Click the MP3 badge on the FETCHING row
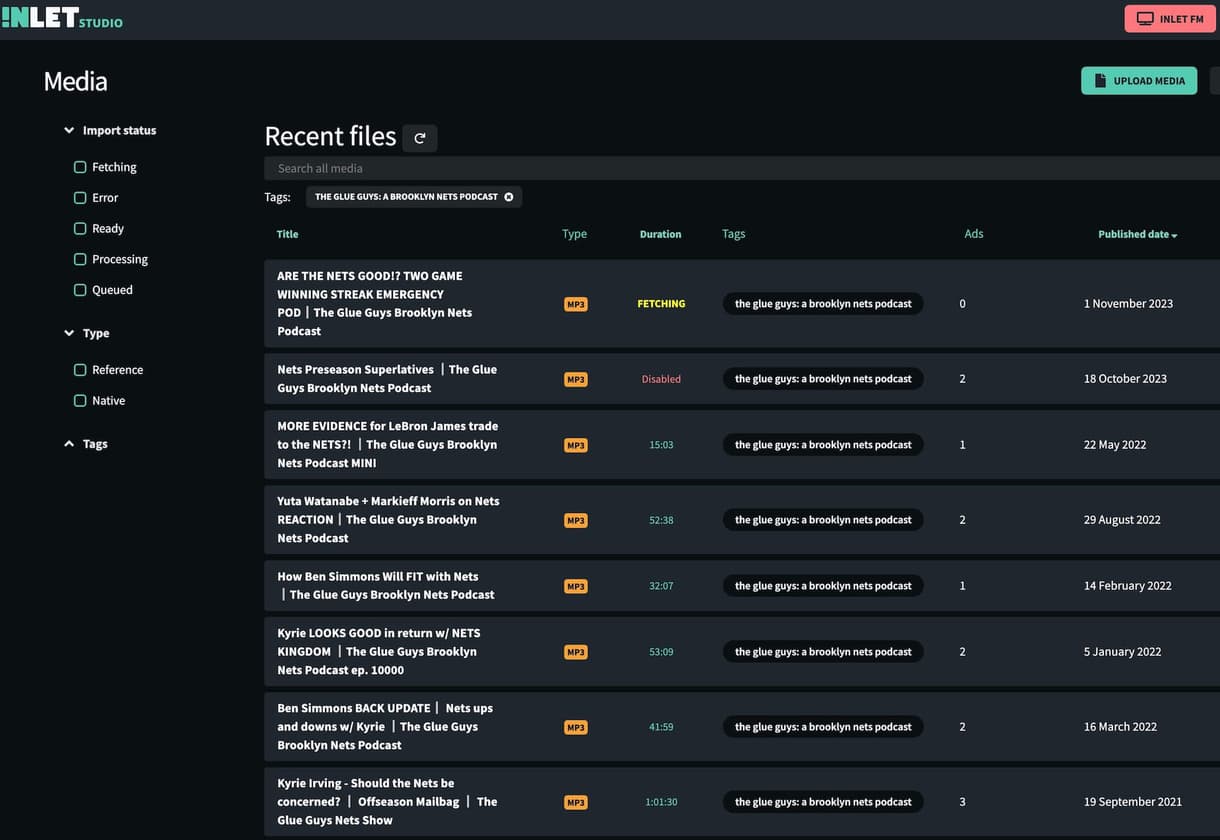 (x=575, y=304)
